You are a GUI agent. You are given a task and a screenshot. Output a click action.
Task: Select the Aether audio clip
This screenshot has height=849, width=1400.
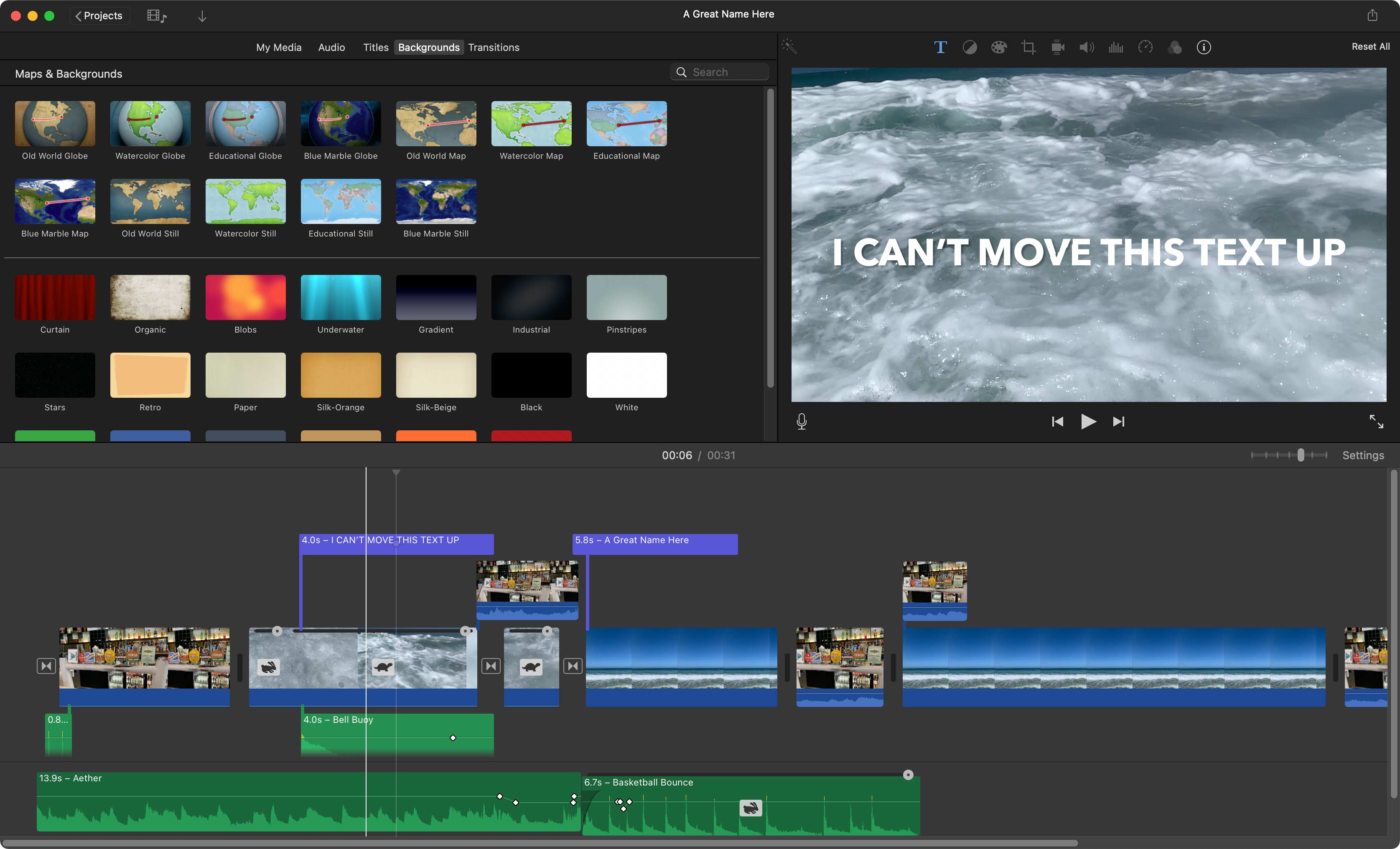click(308, 801)
